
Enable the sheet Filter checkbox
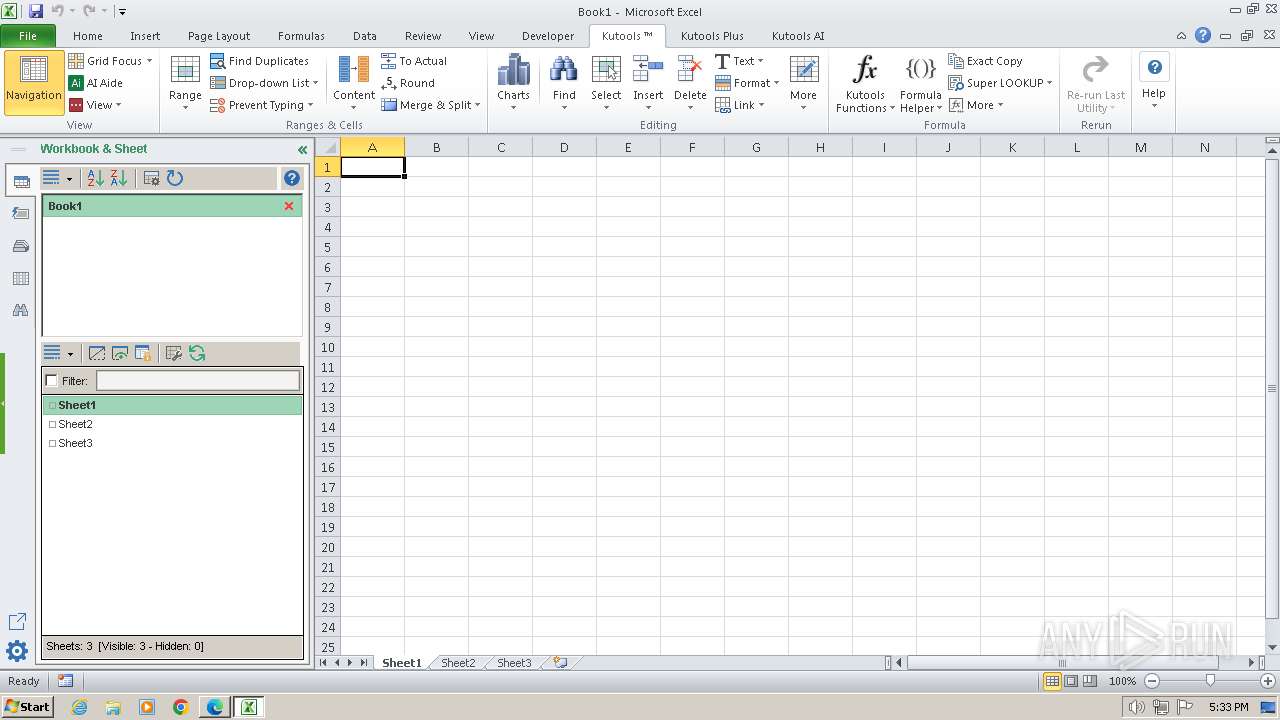(x=52, y=381)
